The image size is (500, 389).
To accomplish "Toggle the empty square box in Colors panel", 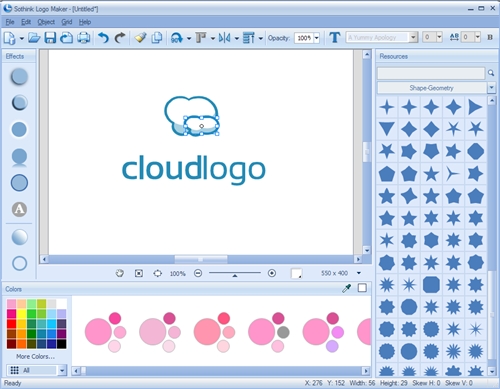I will [x=362, y=288].
